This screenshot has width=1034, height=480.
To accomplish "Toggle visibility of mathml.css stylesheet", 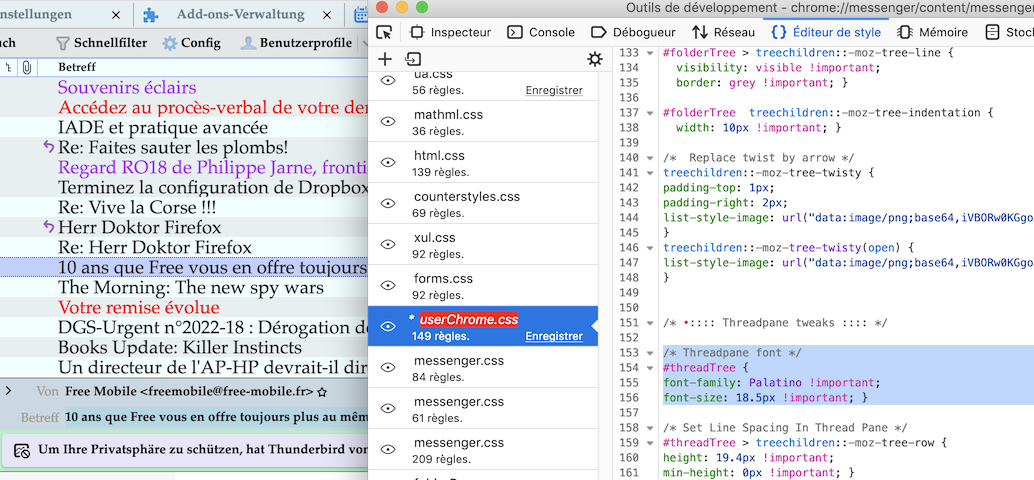I will coord(388,121).
